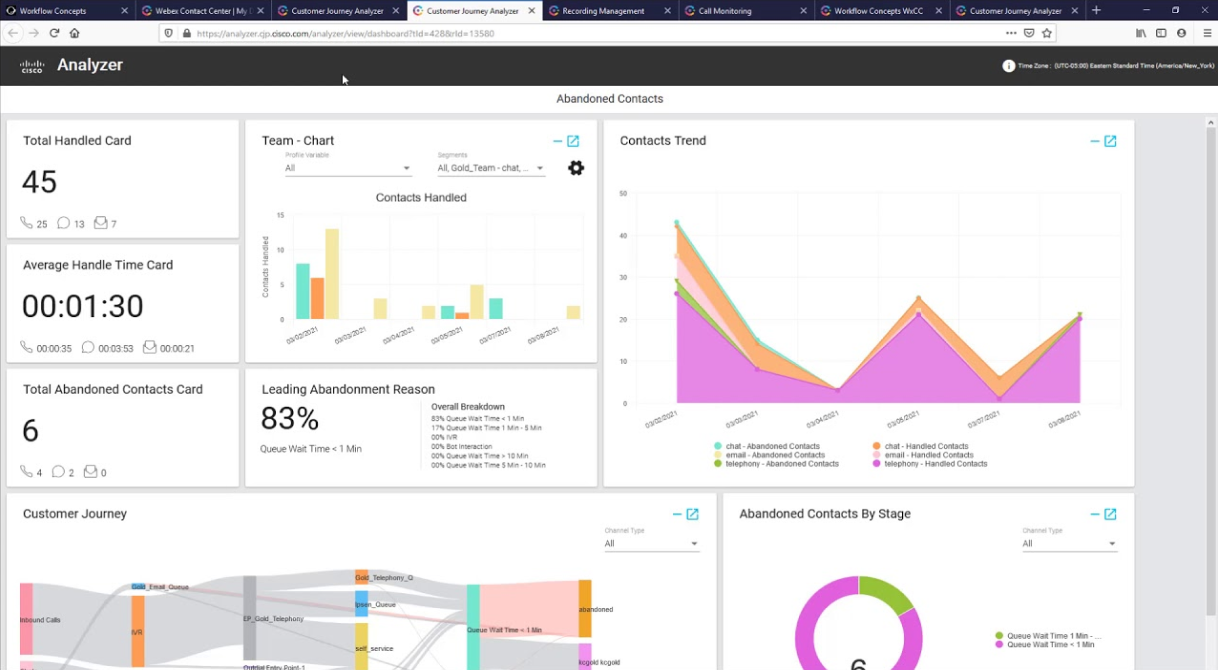
Task: Click the Cisco logo in header
Action: (x=32, y=66)
